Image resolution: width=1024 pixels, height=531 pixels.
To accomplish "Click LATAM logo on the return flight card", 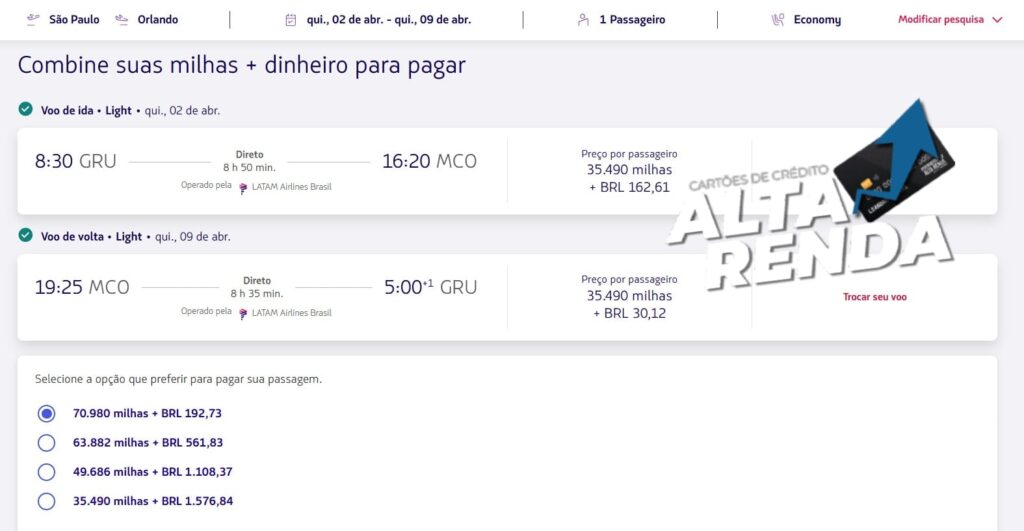I will click(243, 314).
